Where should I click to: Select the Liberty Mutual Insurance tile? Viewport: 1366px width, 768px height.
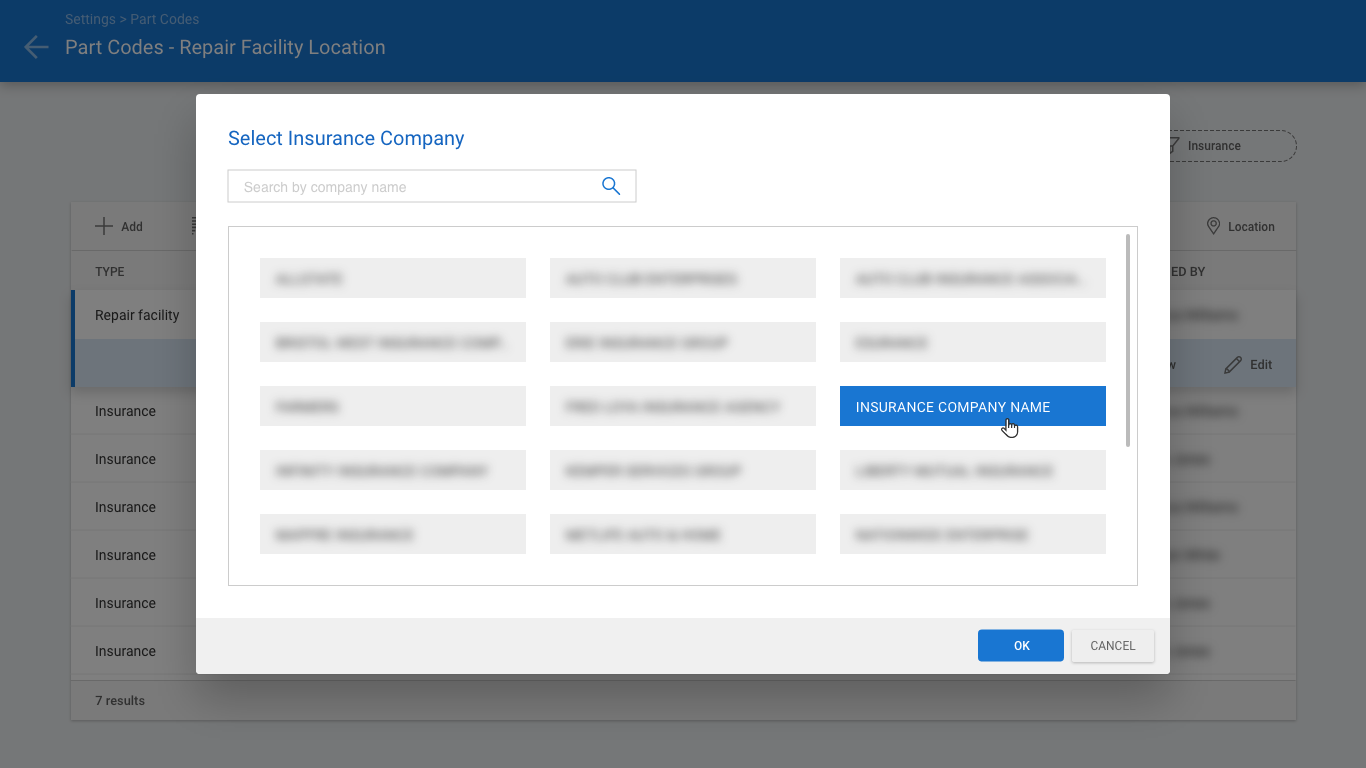point(972,470)
